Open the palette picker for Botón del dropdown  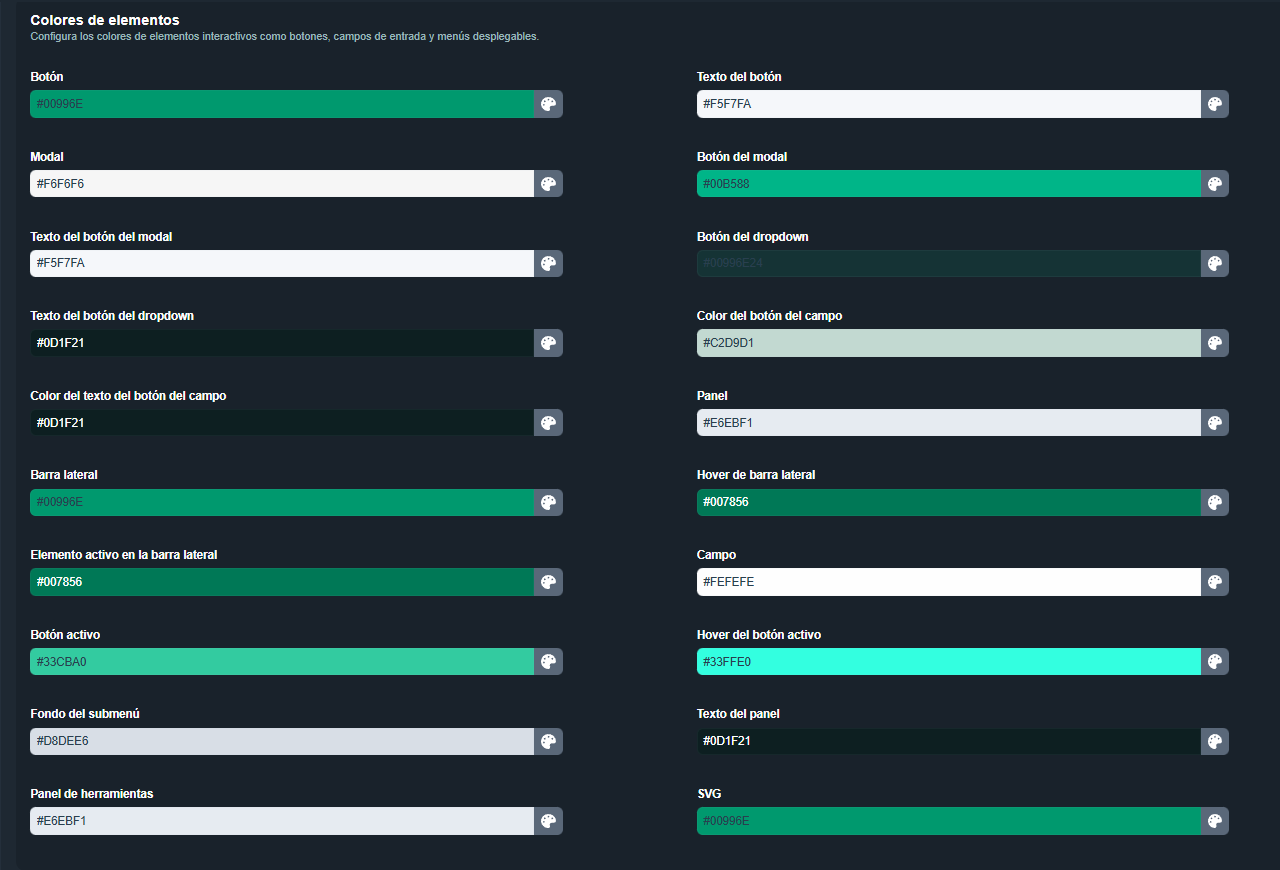[x=1215, y=263]
